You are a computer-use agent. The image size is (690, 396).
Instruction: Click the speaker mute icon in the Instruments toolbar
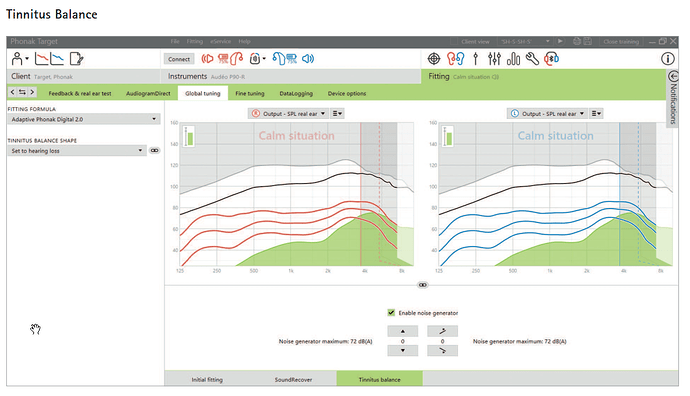[x=308, y=59]
